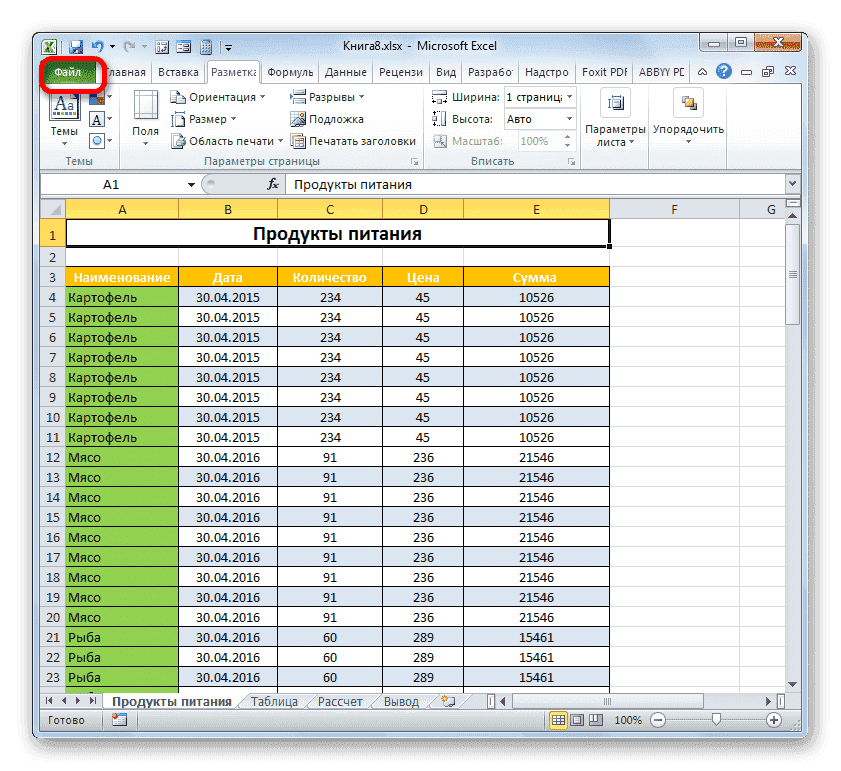Click the Insert Worksheet button after sheet tabs
Screen dimensions: 841x771
click(447, 701)
